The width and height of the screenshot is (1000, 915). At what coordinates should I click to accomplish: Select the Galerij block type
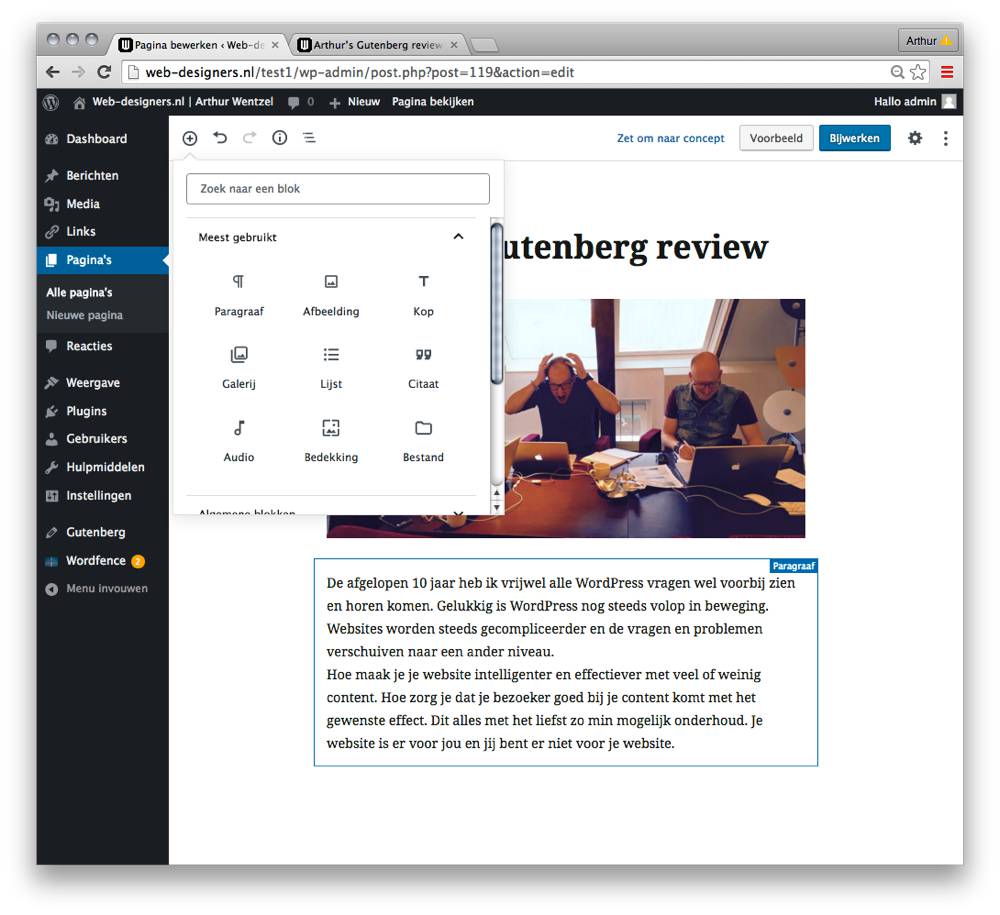point(239,367)
